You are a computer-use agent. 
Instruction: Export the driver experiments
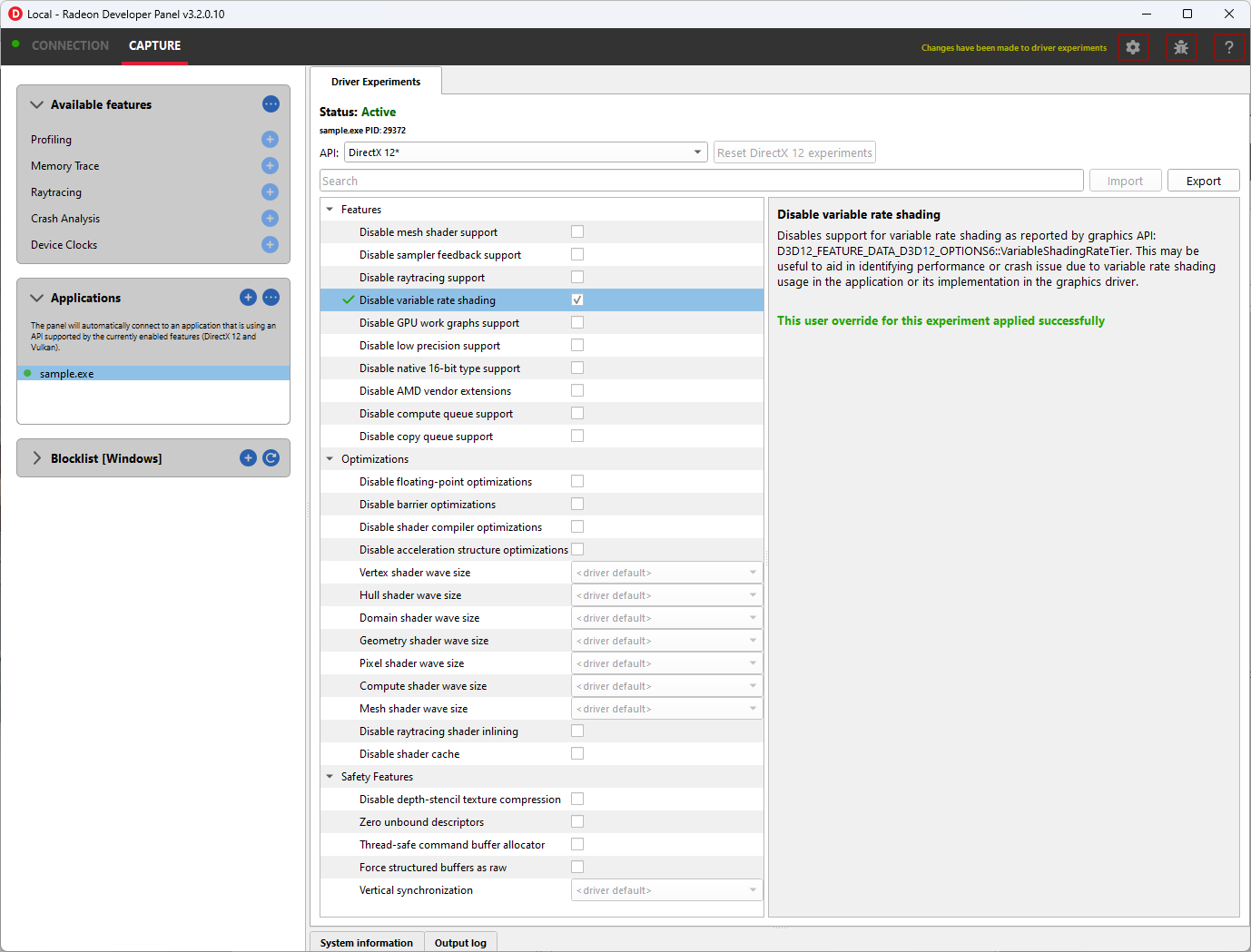(1203, 180)
